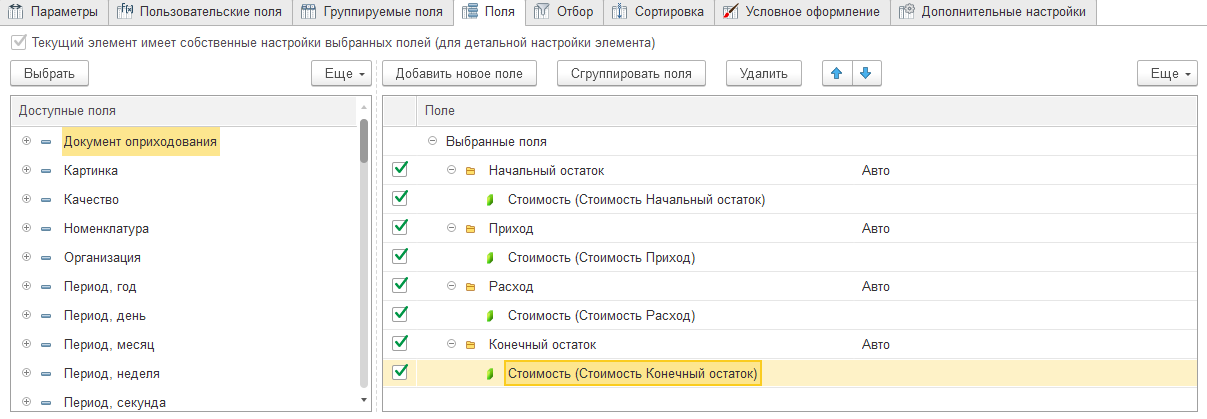Viewport: 1207px width, 419px height.
Task: Click the available fields vertical scrollbar thumb
Action: 364,140
